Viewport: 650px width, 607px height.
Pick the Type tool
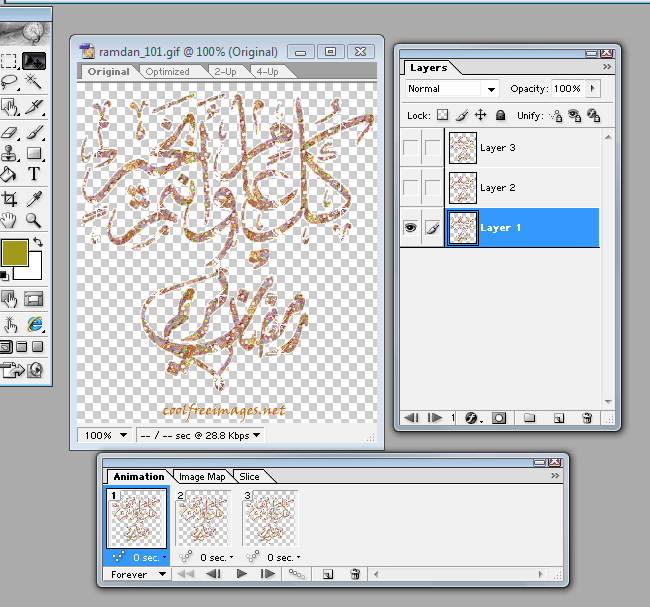(x=33, y=174)
